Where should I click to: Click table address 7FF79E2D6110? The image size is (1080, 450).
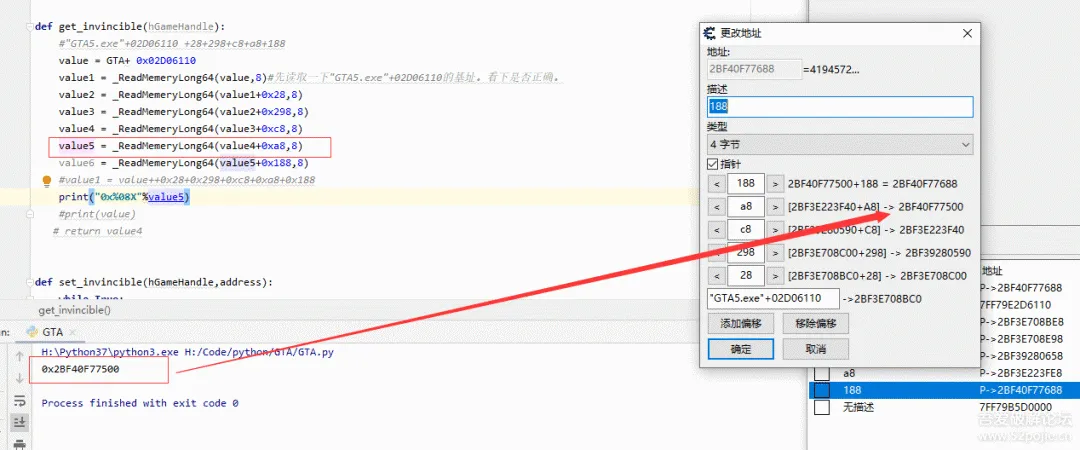(1015, 305)
